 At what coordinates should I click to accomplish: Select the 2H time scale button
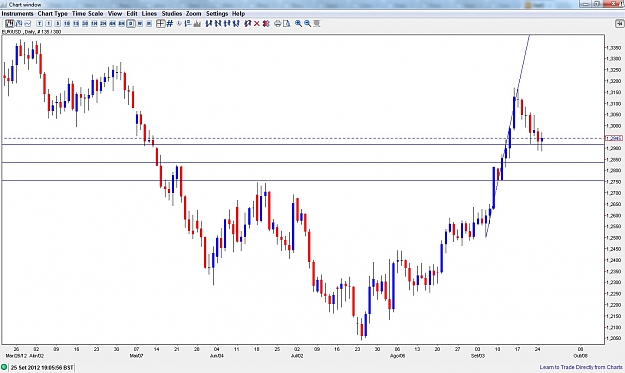(103, 24)
